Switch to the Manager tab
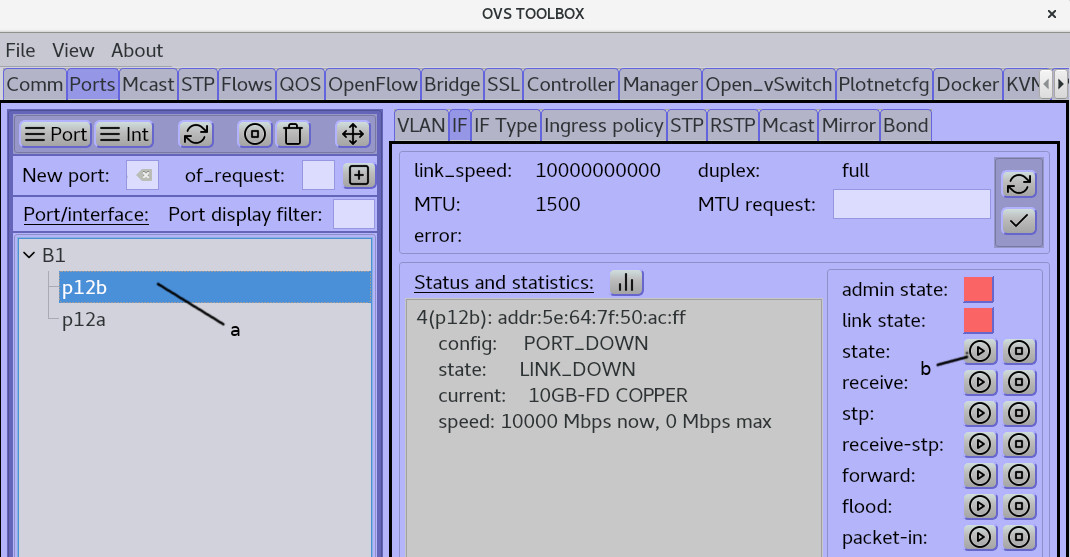The height and width of the screenshot is (557, 1070). 661,85
